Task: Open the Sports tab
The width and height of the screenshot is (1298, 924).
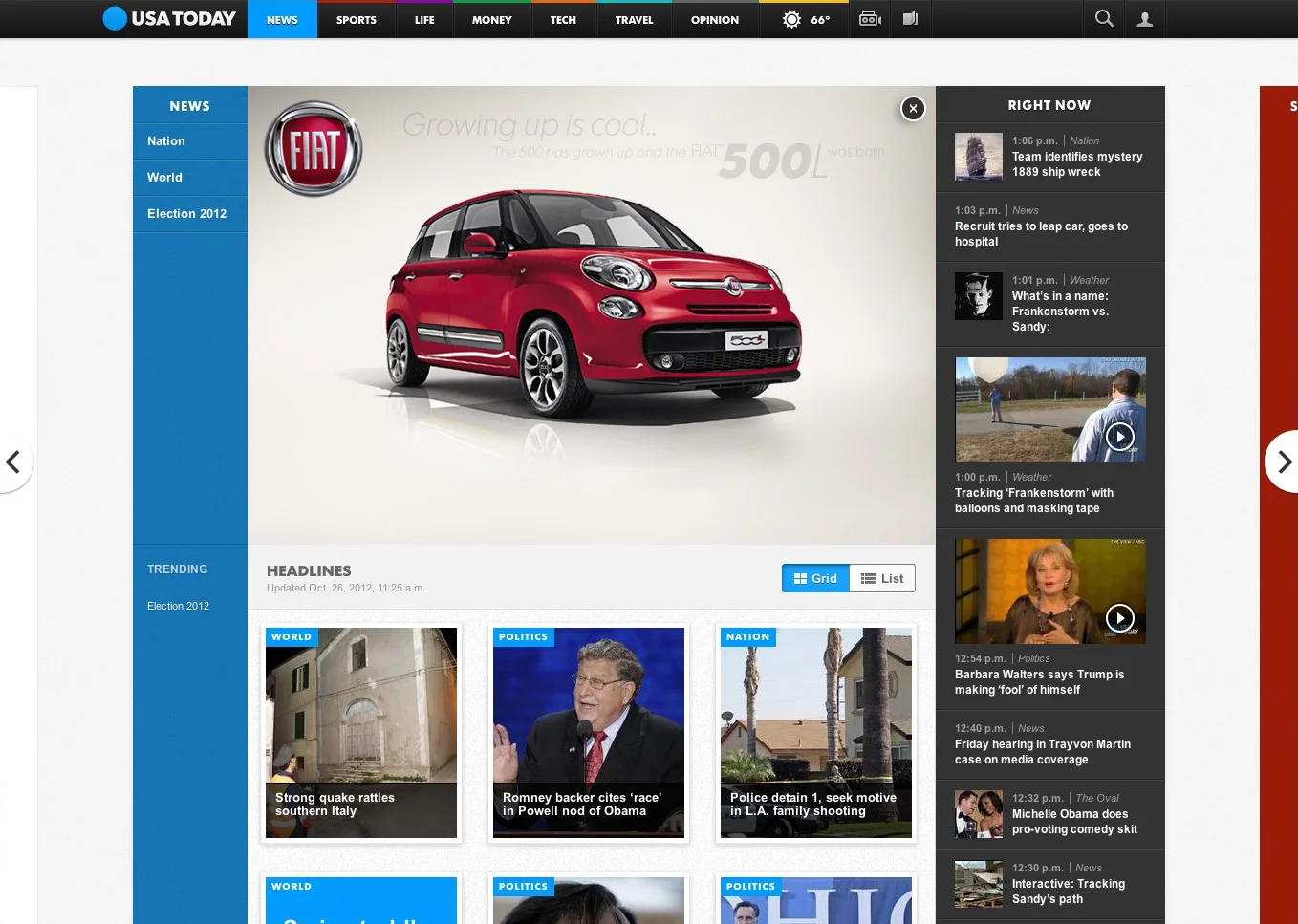Action: (x=356, y=20)
